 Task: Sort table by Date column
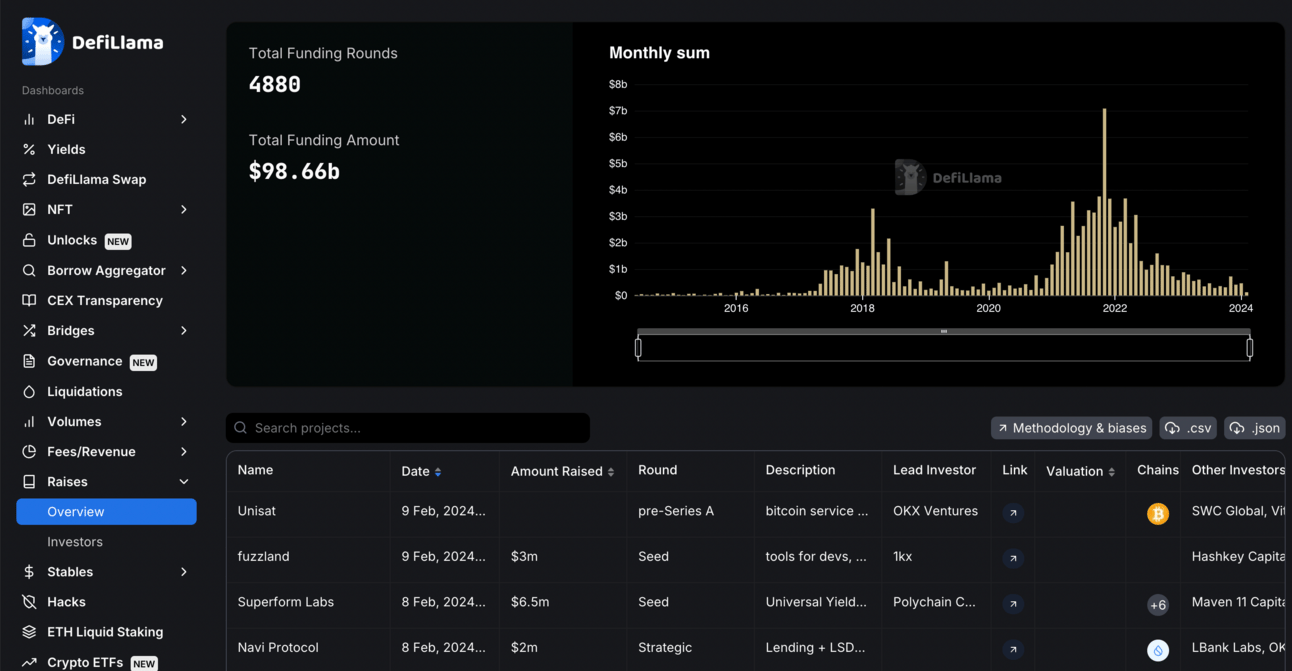(438, 472)
